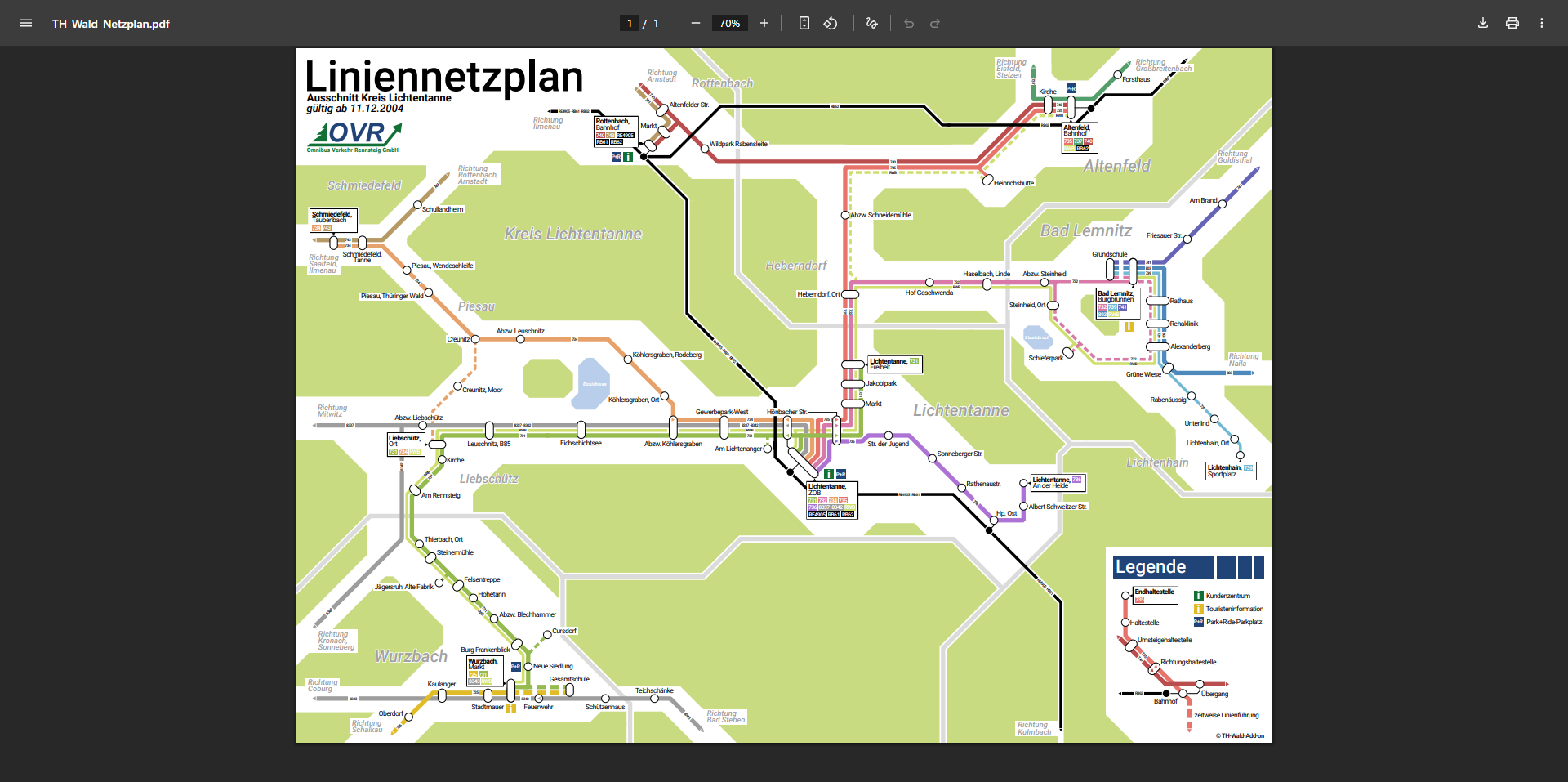Click the zoom out minus button
This screenshot has width=1568, height=782.
click(x=696, y=23)
